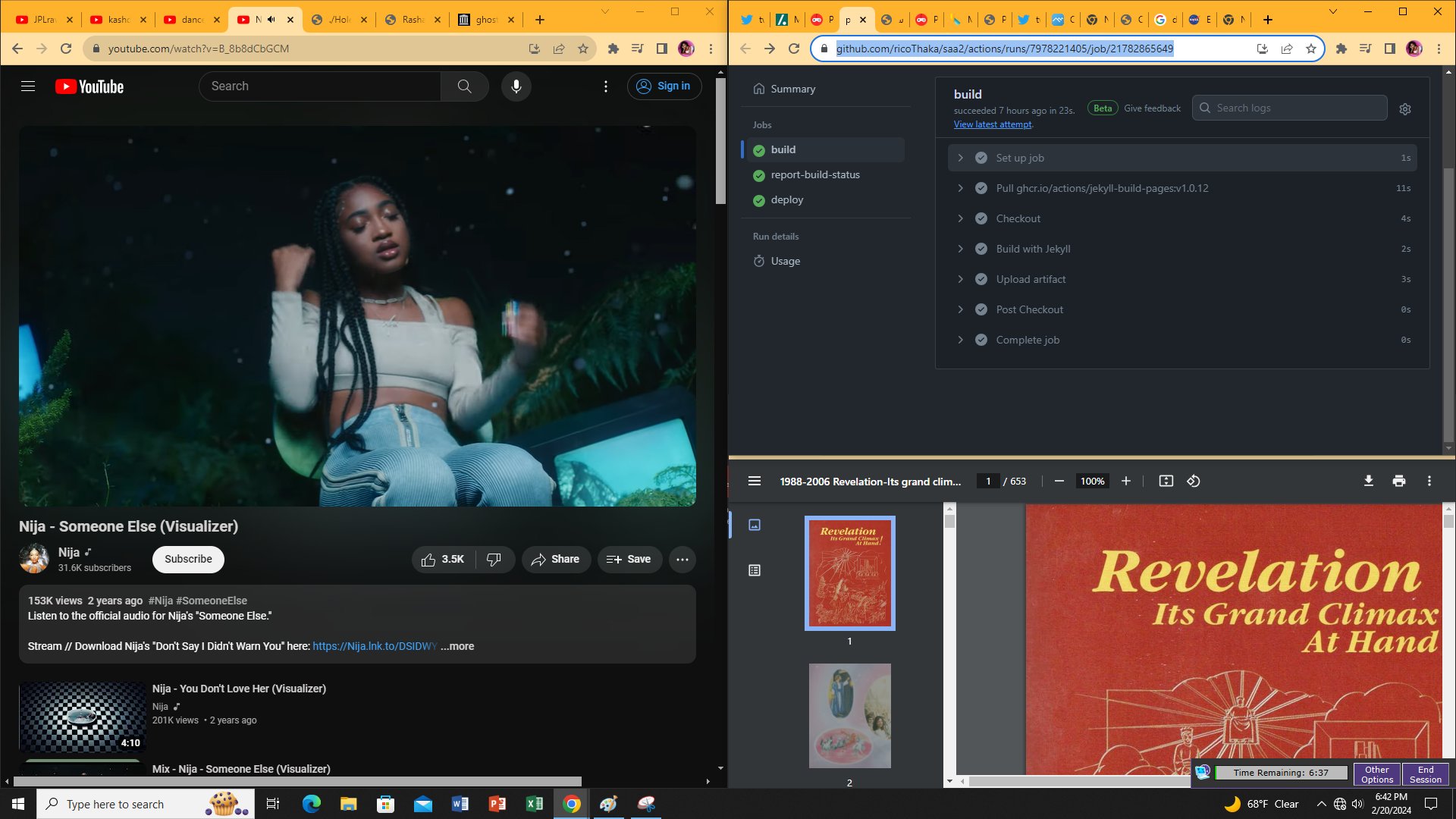Open new tab in YouTube window
The width and height of the screenshot is (1456, 819).
[x=540, y=20]
